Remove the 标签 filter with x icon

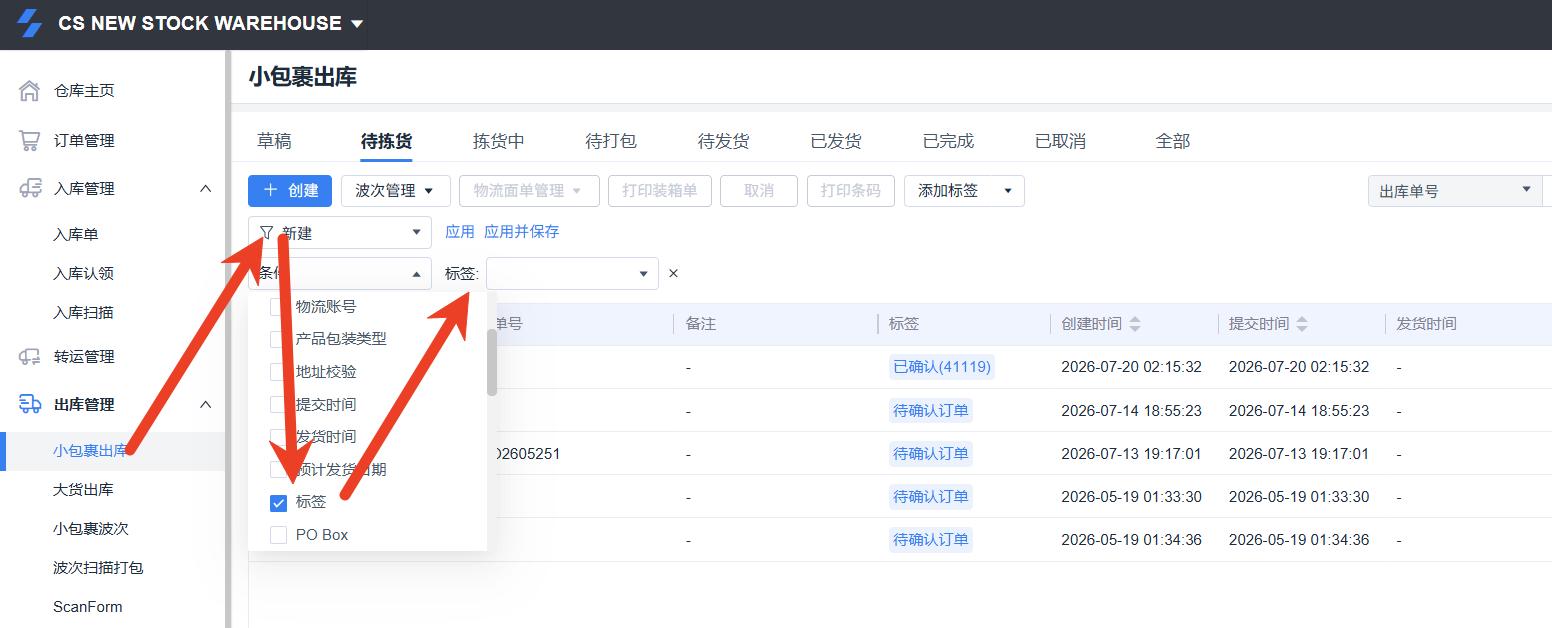pyautogui.click(x=673, y=273)
